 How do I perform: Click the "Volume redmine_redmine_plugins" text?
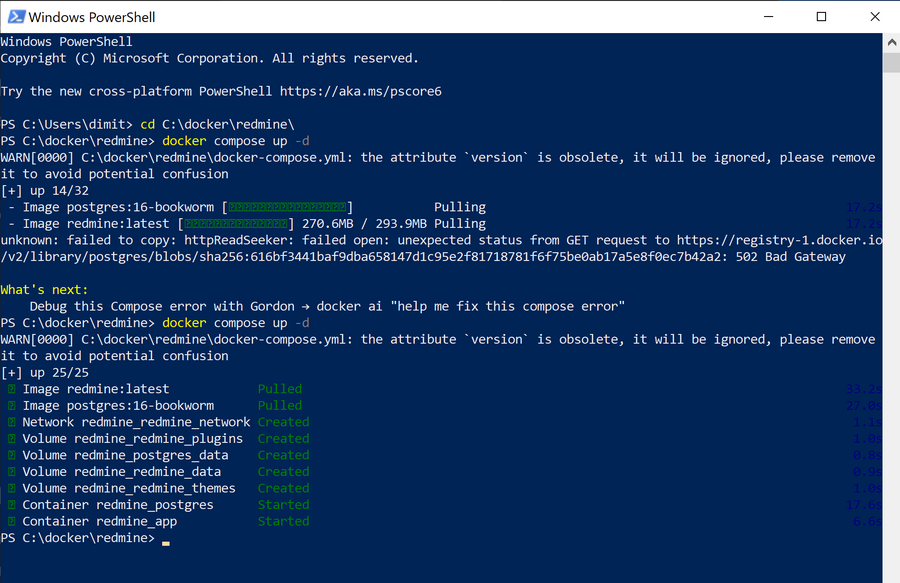[133, 439]
